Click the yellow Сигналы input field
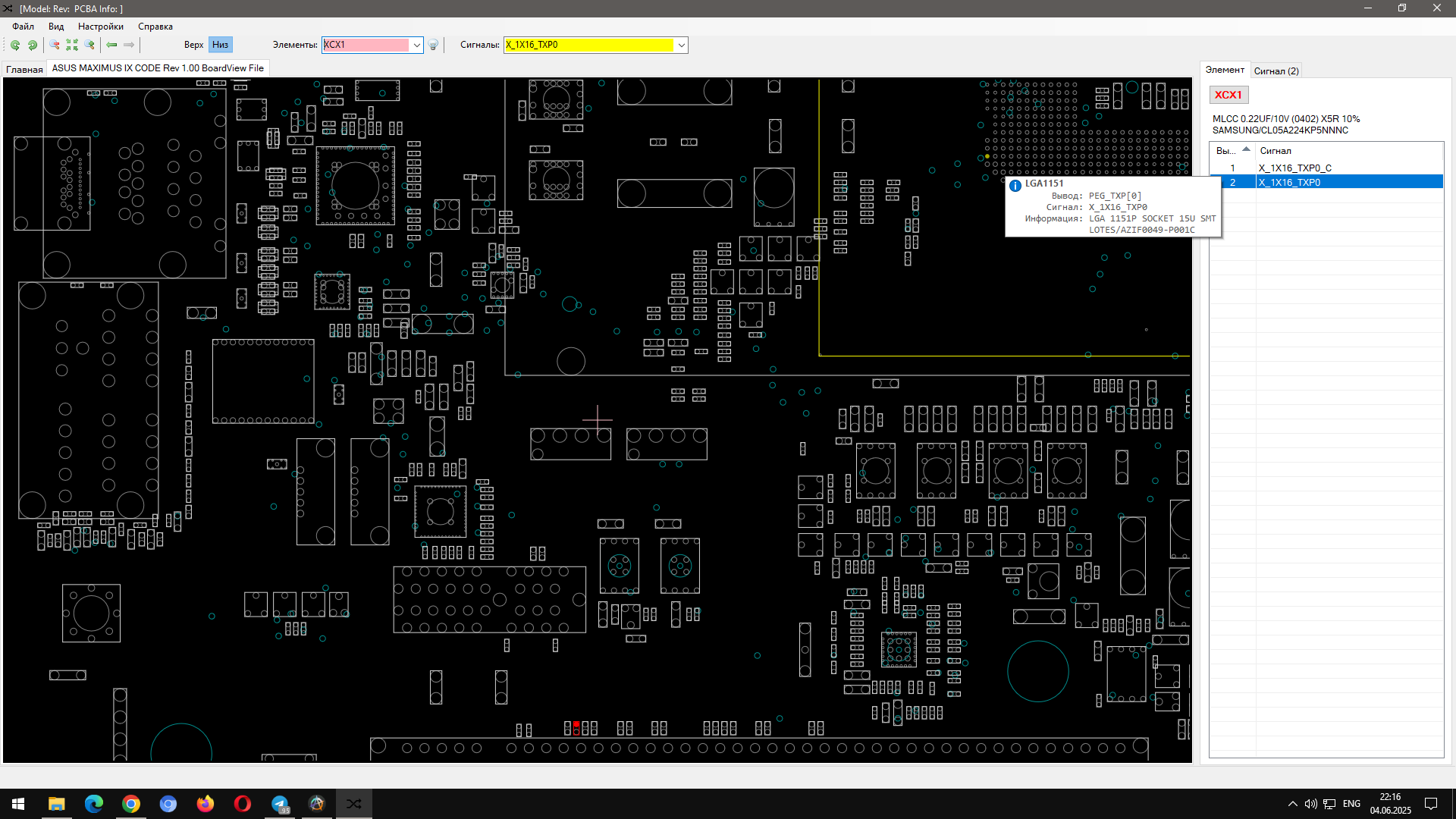 point(588,45)
